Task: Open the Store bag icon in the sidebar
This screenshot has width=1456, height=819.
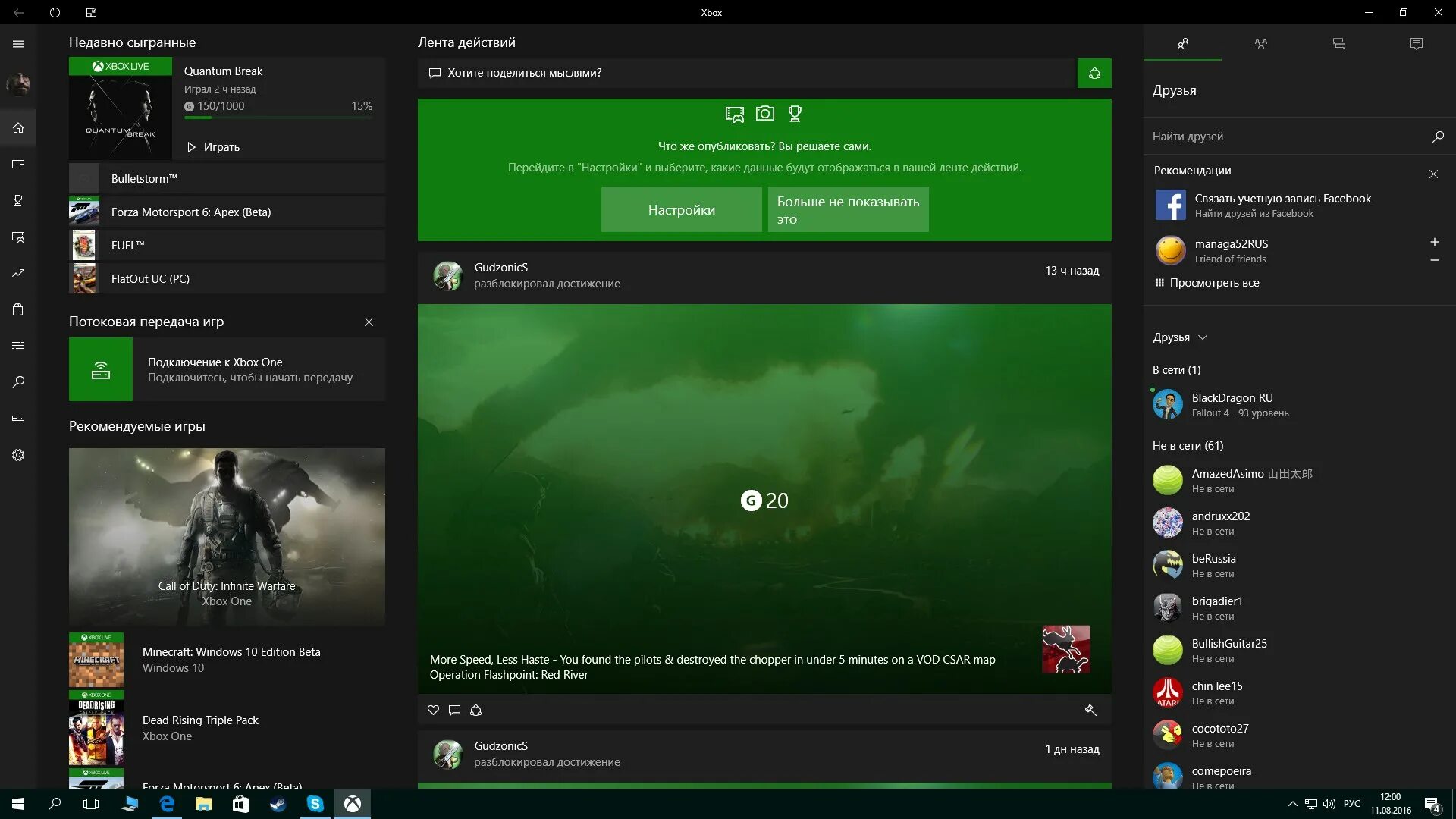Action: (18, 309)
